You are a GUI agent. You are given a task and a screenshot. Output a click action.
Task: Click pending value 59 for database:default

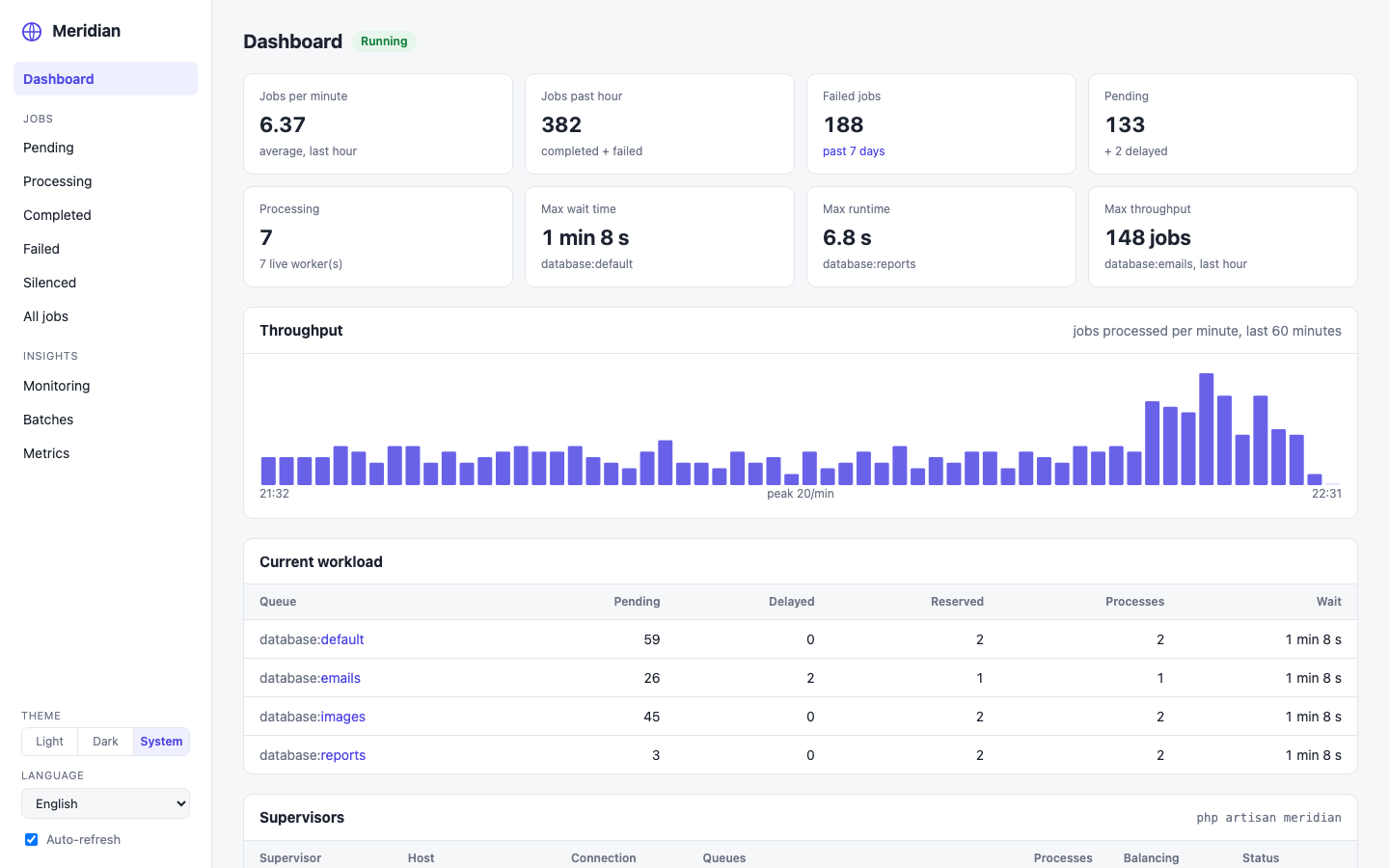click(652, 639)
